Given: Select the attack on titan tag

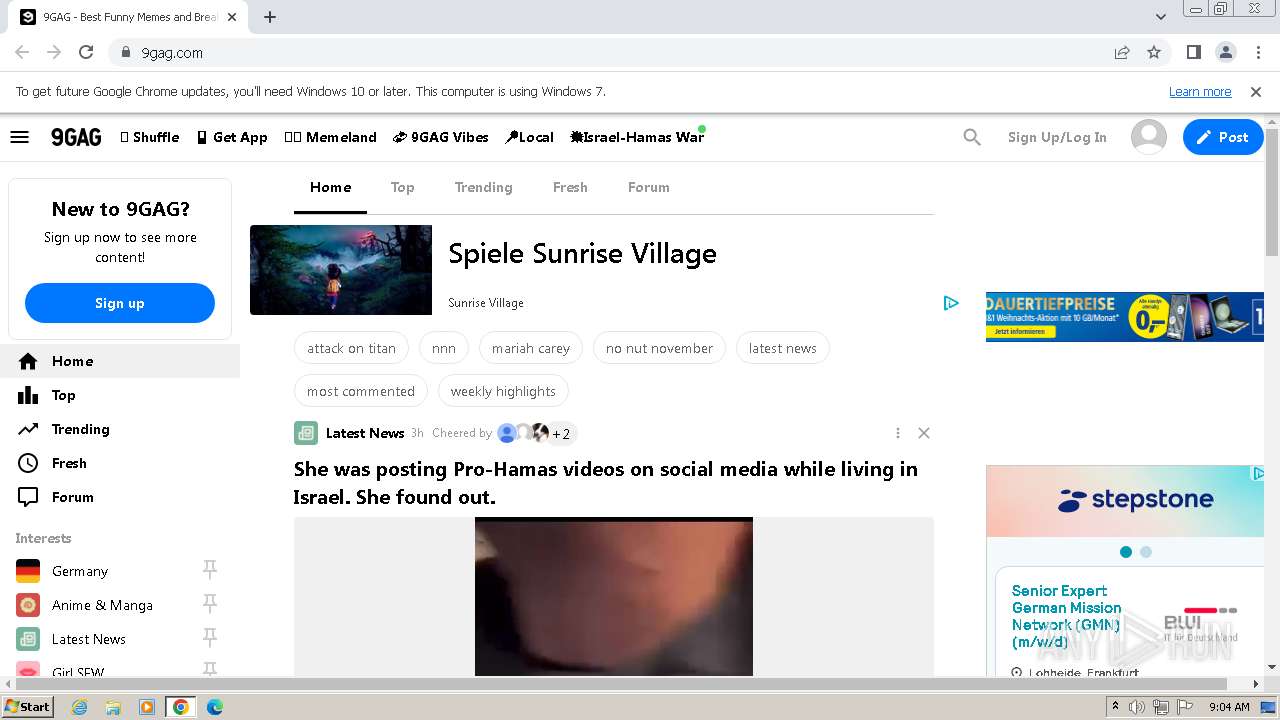Looking at the screenshot, I should click(351, 348).
